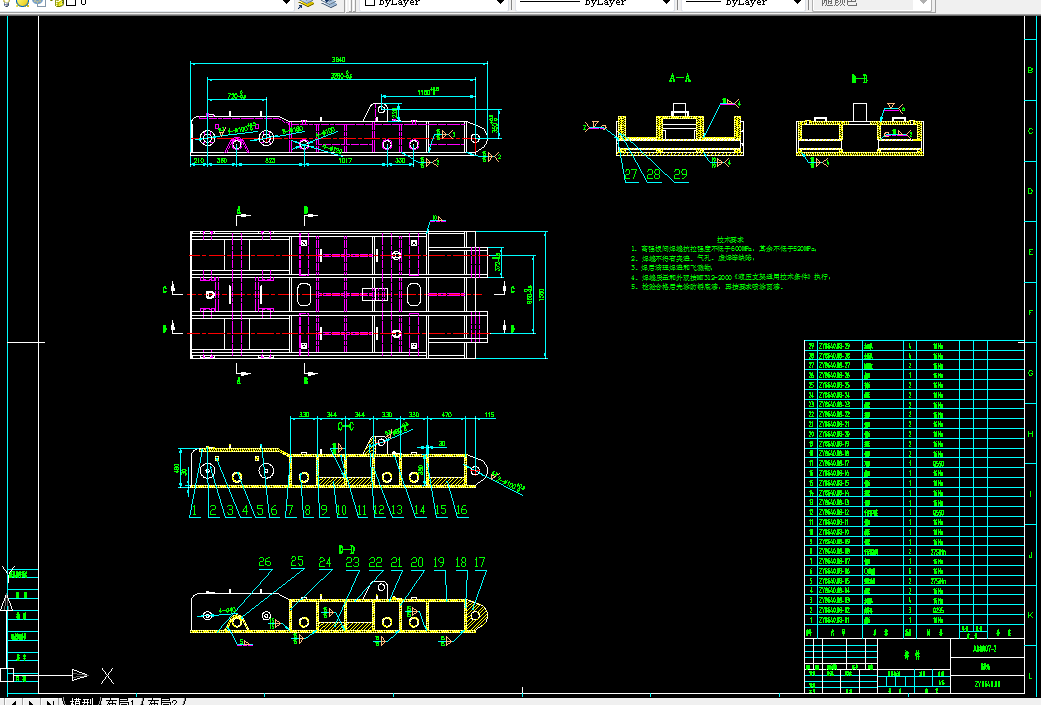This screenshot has height=705, width=1041.
Task: Switch to the 模型 model tab
Action: pyautogui.click(x=81, y=701)
